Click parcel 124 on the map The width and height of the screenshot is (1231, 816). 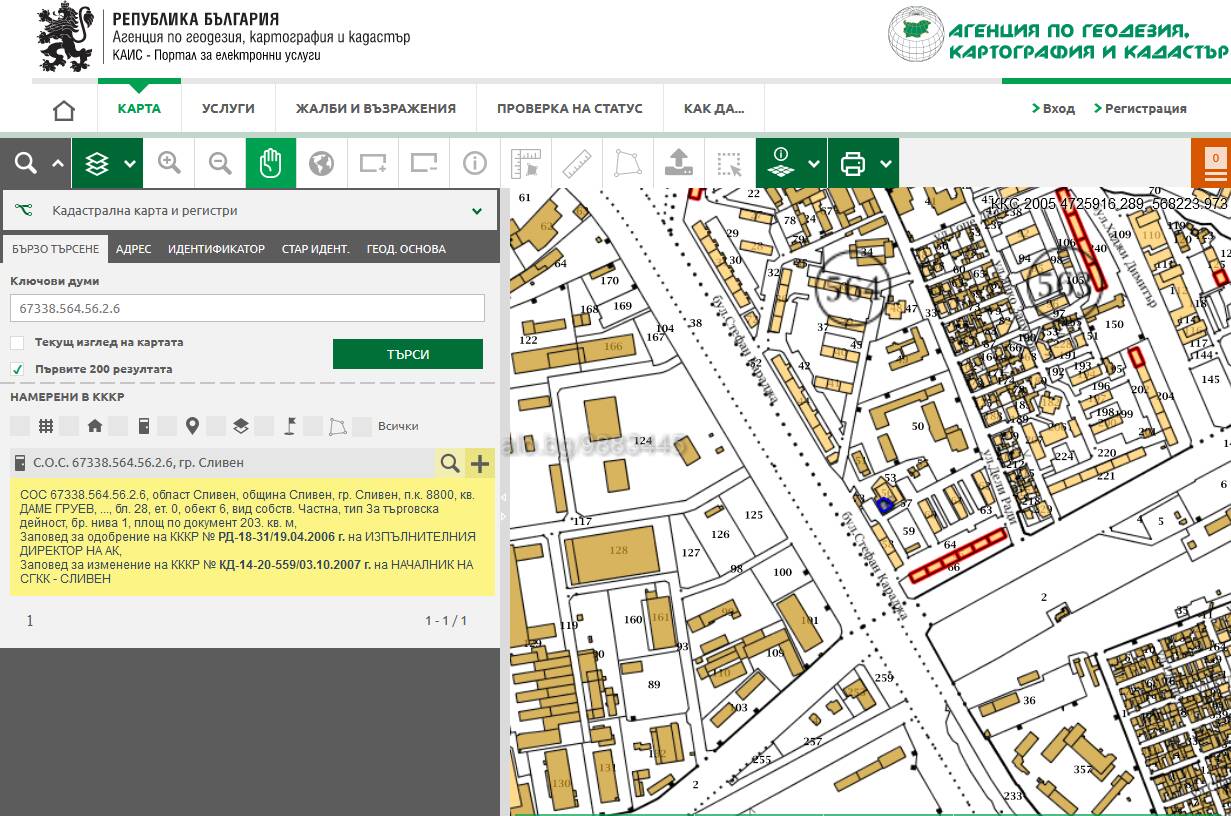(x=642, y=441)
